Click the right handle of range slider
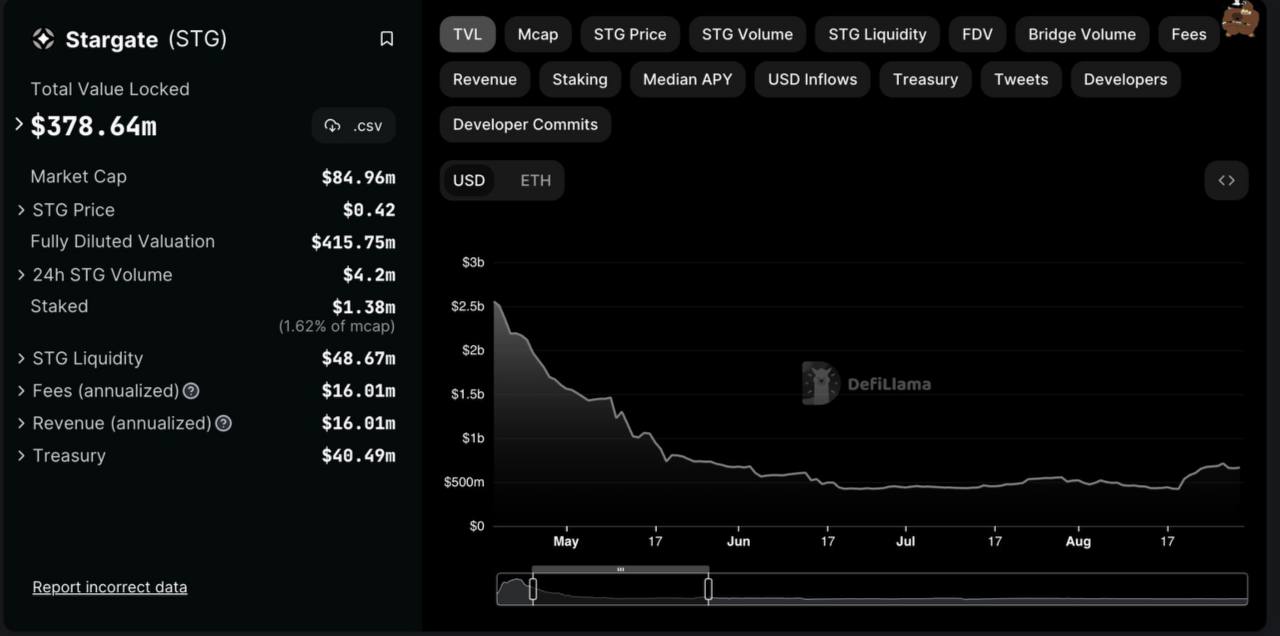 708,589
